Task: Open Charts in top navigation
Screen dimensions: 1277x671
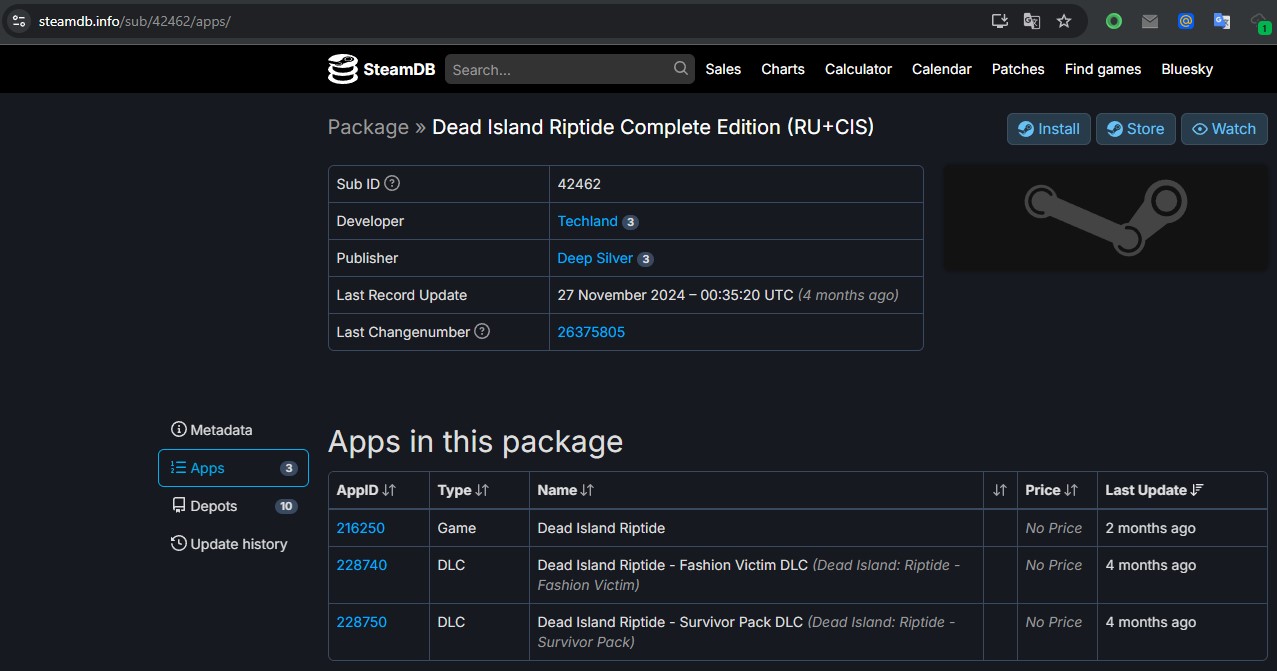Action: tap(782, 69)
